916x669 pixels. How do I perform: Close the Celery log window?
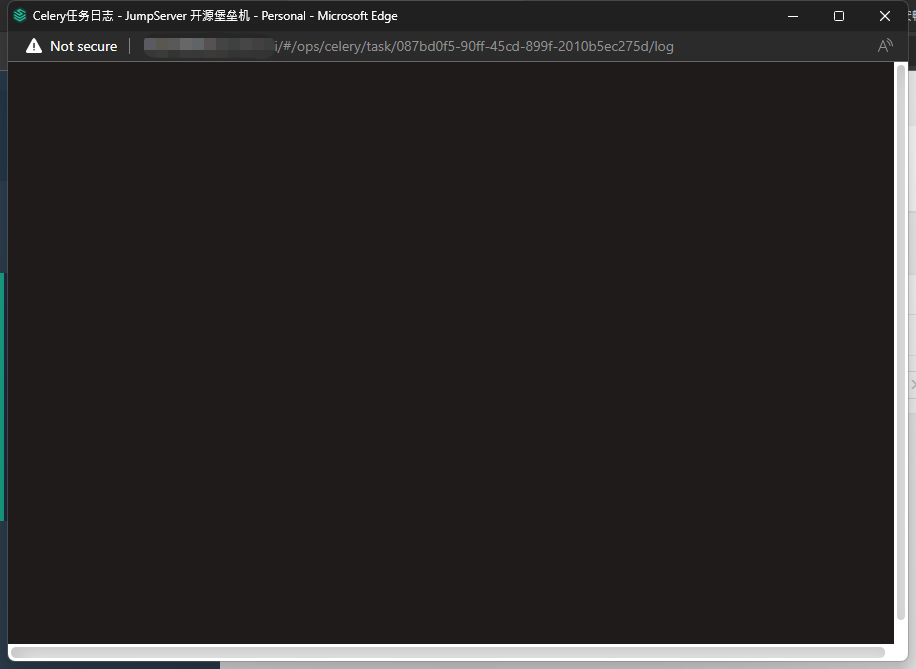pyautogui.click(x=884, y=16)
